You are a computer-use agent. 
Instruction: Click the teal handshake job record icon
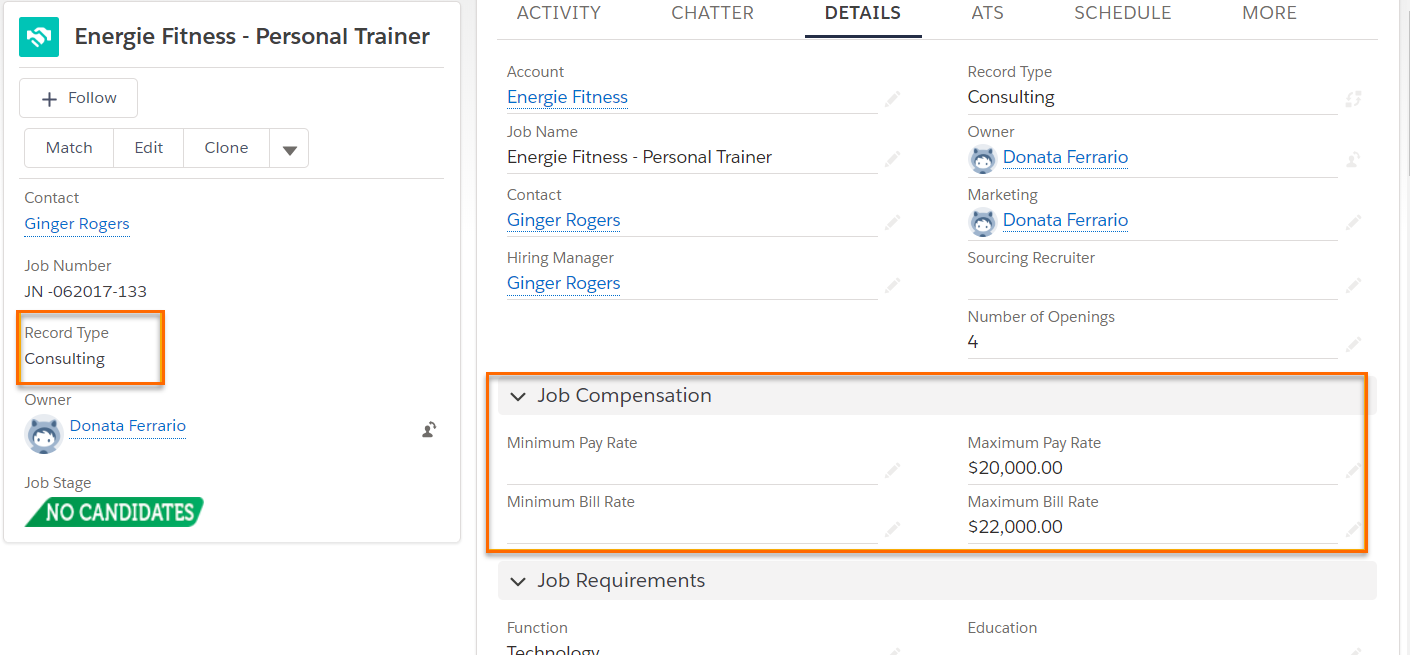click(x=39, y=37)
